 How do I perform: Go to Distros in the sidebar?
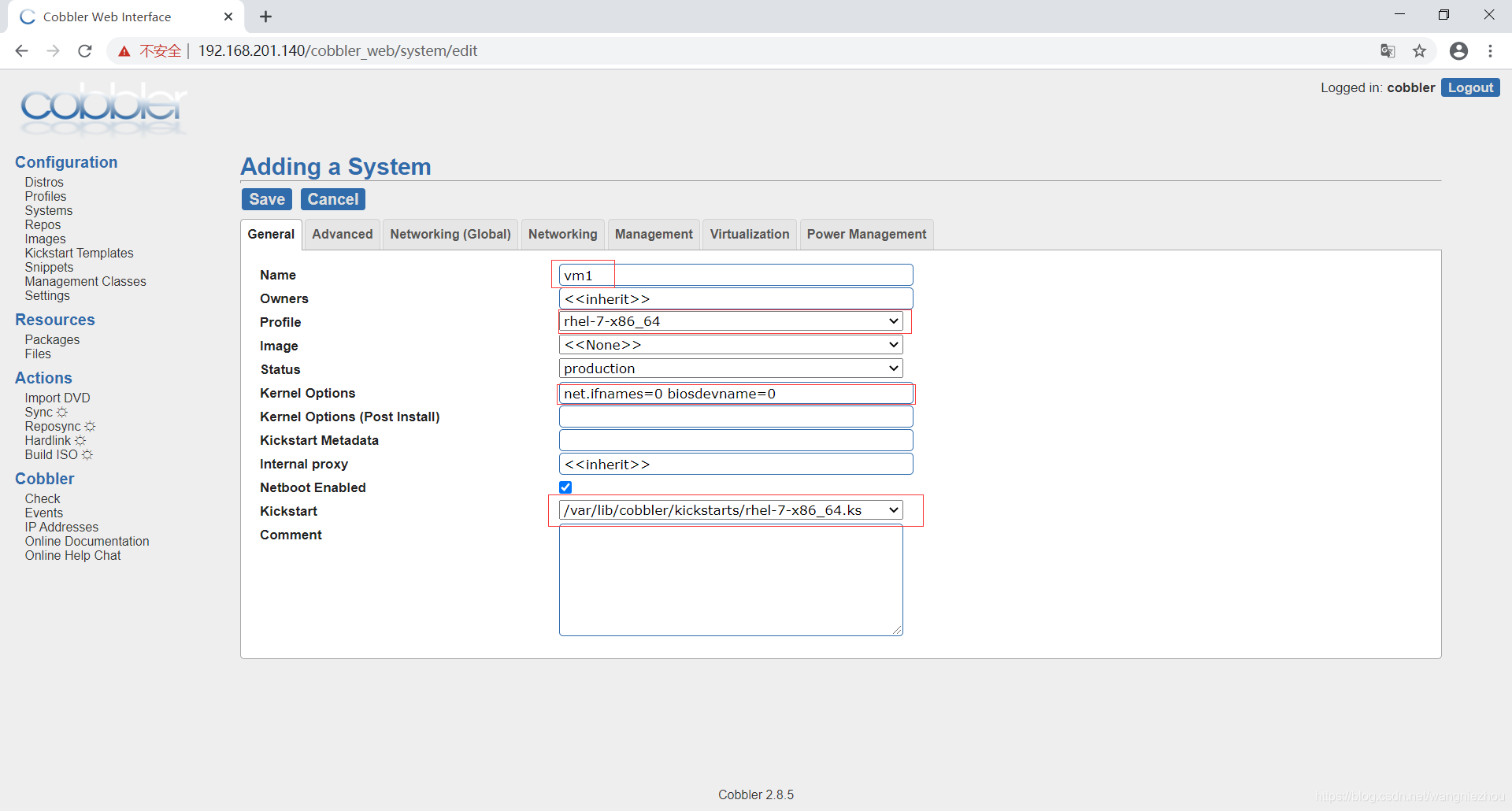(x=44, y=183)
